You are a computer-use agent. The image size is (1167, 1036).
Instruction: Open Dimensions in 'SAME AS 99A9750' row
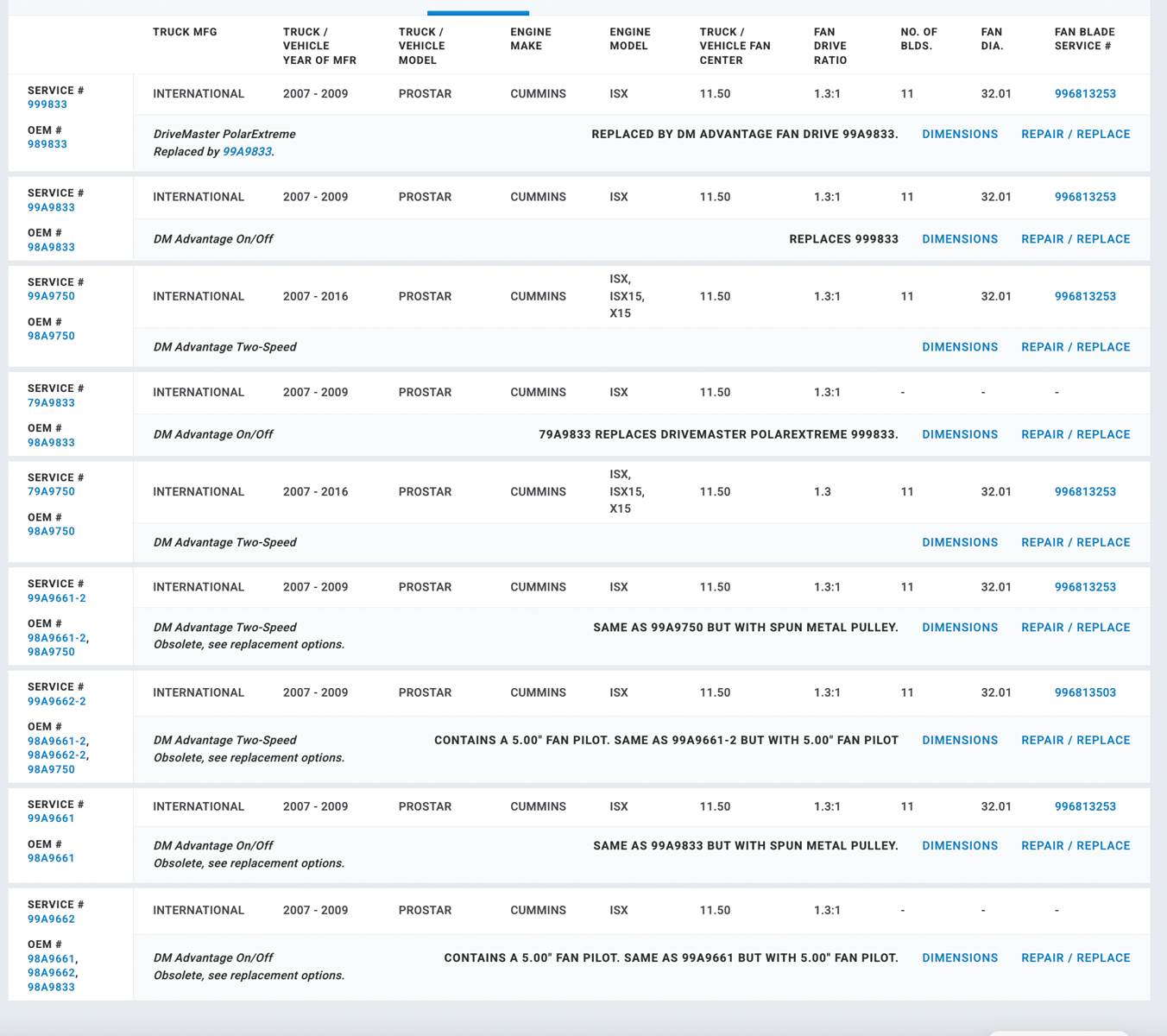[960, 628]
